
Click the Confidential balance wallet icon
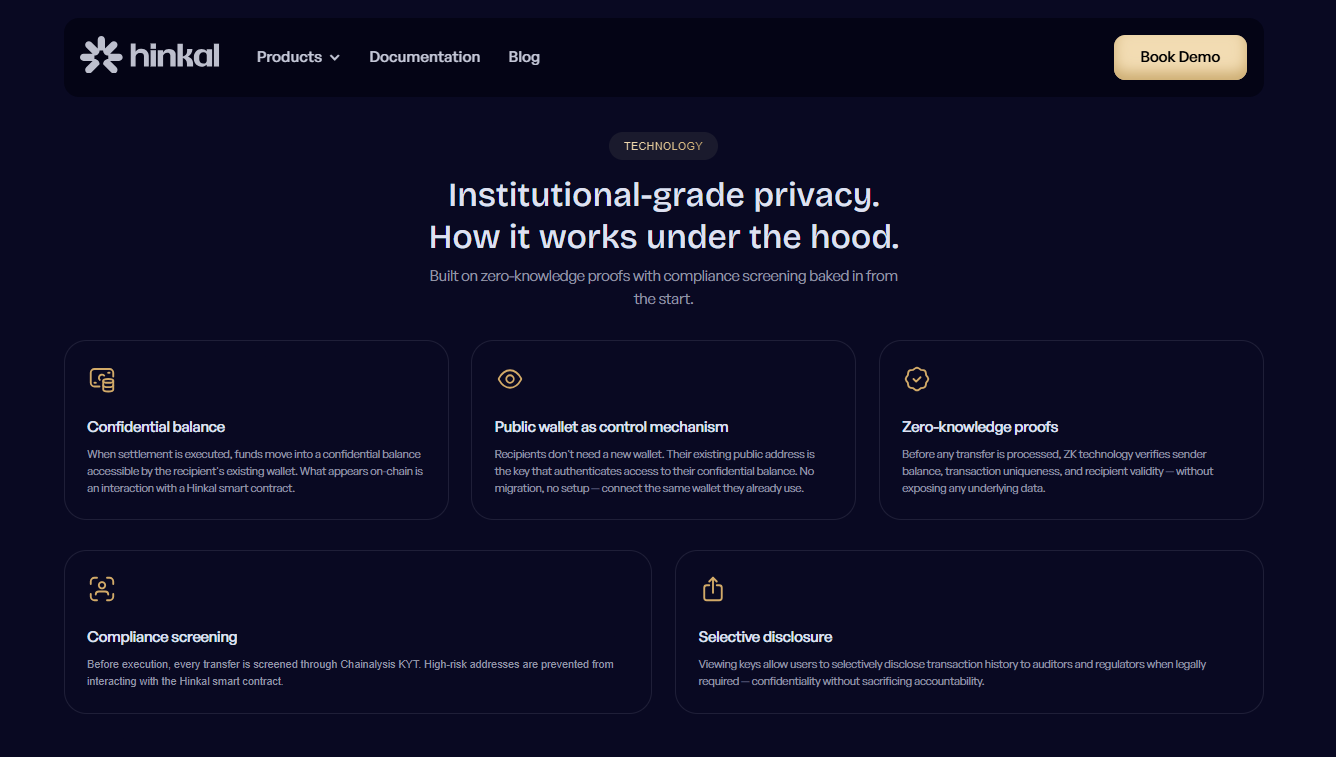[102, 379]
